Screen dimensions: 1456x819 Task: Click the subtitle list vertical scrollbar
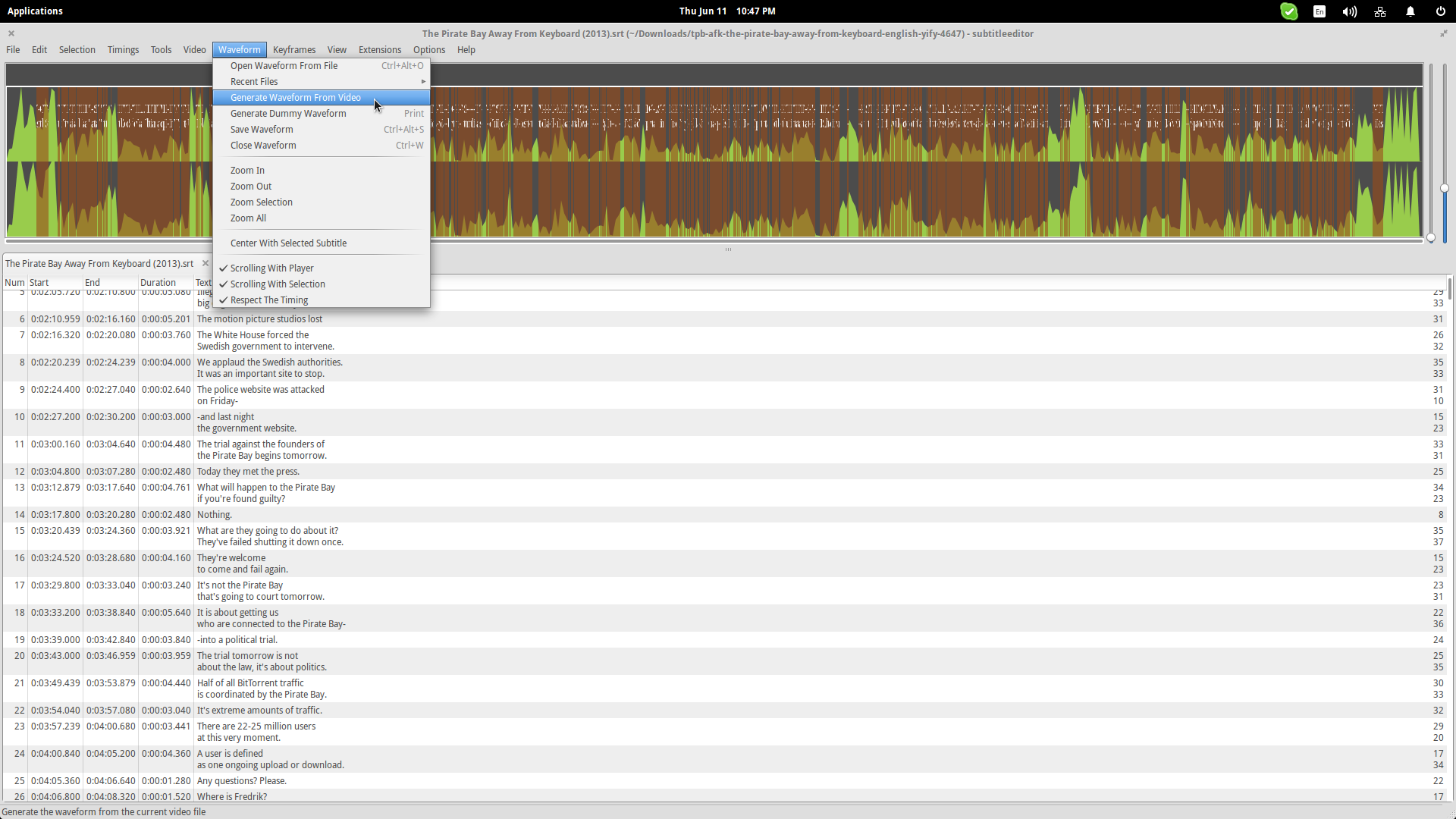tap(1450, 288)
